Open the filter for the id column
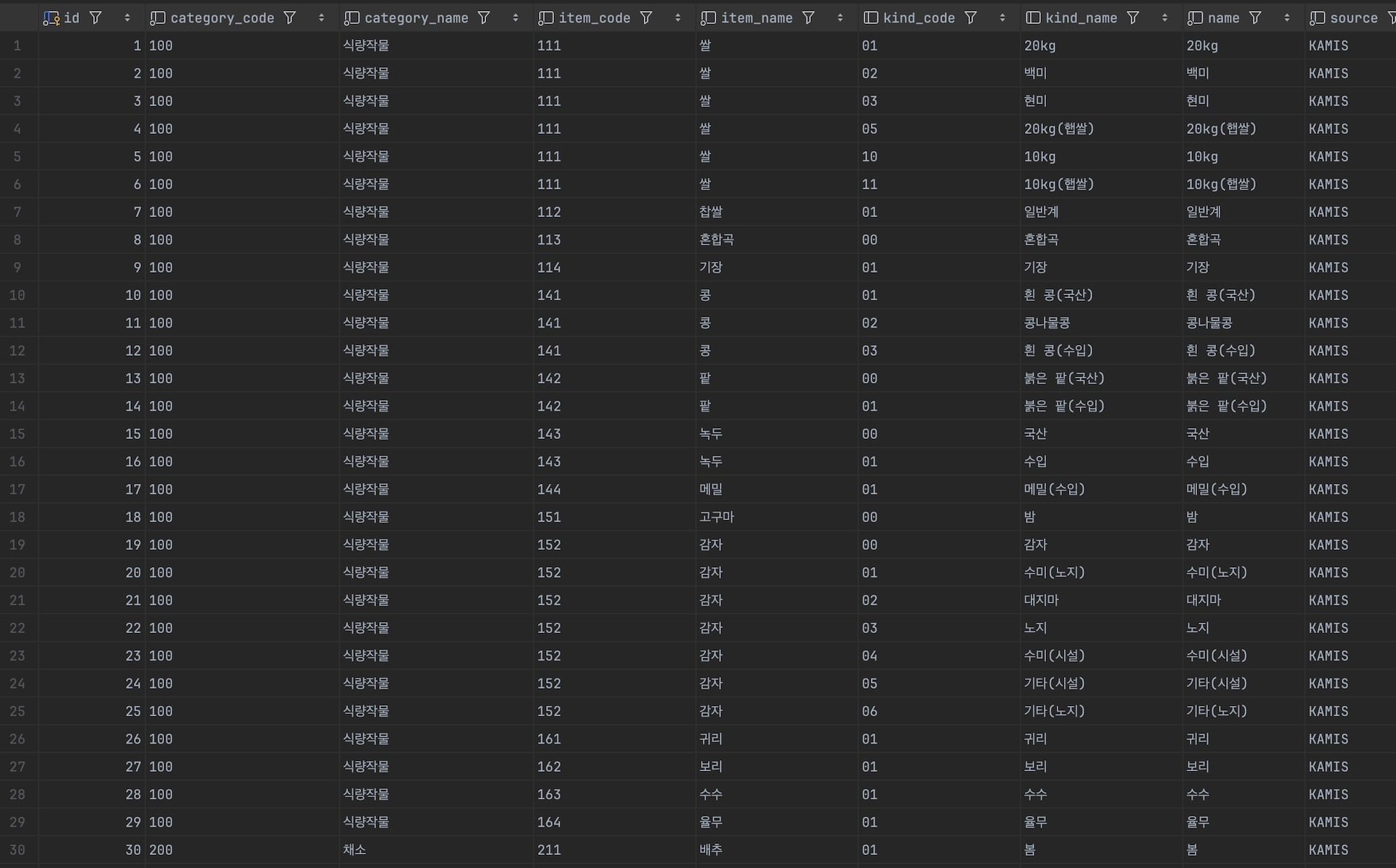 (95, 18)
